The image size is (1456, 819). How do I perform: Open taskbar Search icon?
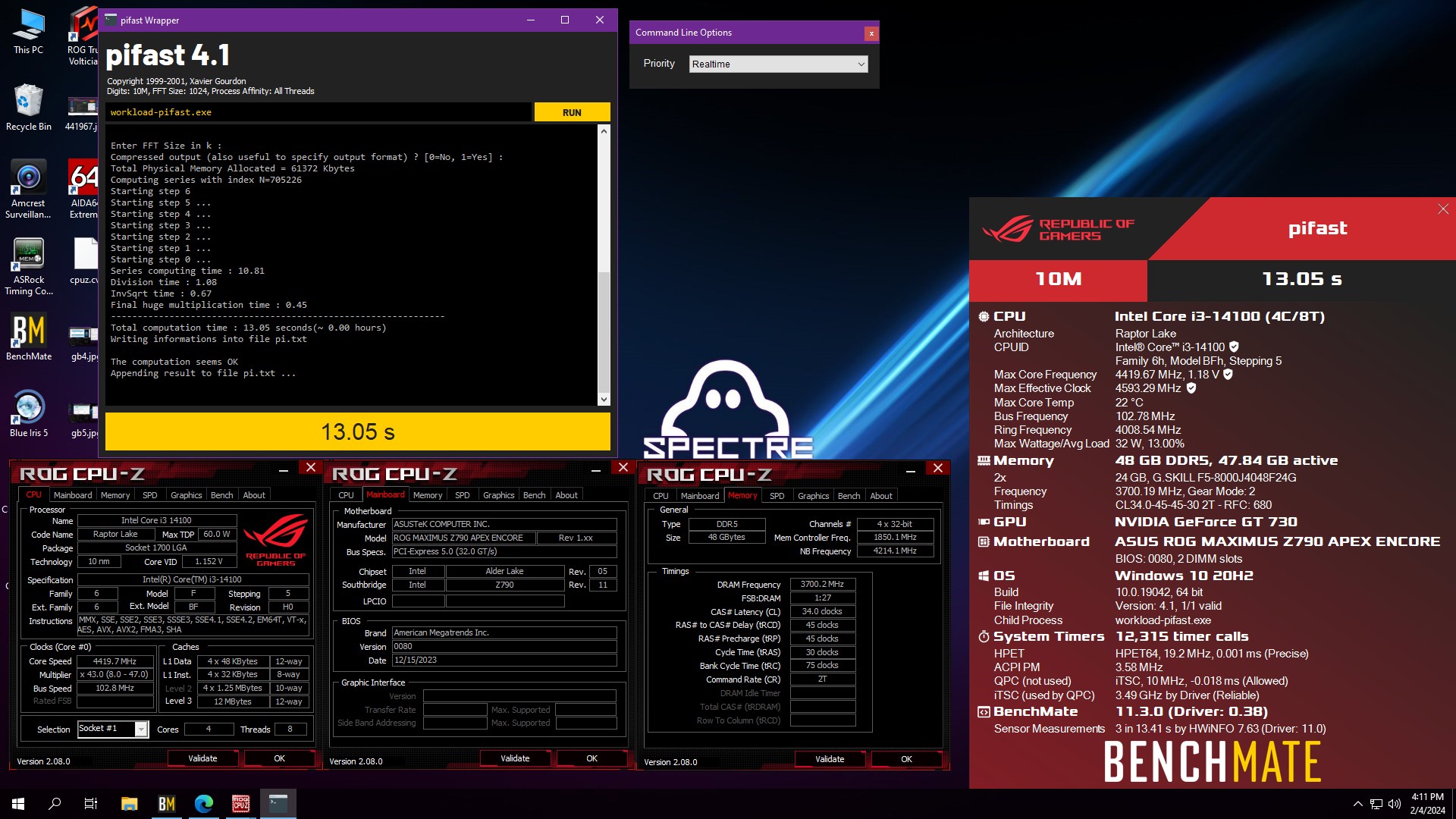pyautogui.click(x=55, y=804)
